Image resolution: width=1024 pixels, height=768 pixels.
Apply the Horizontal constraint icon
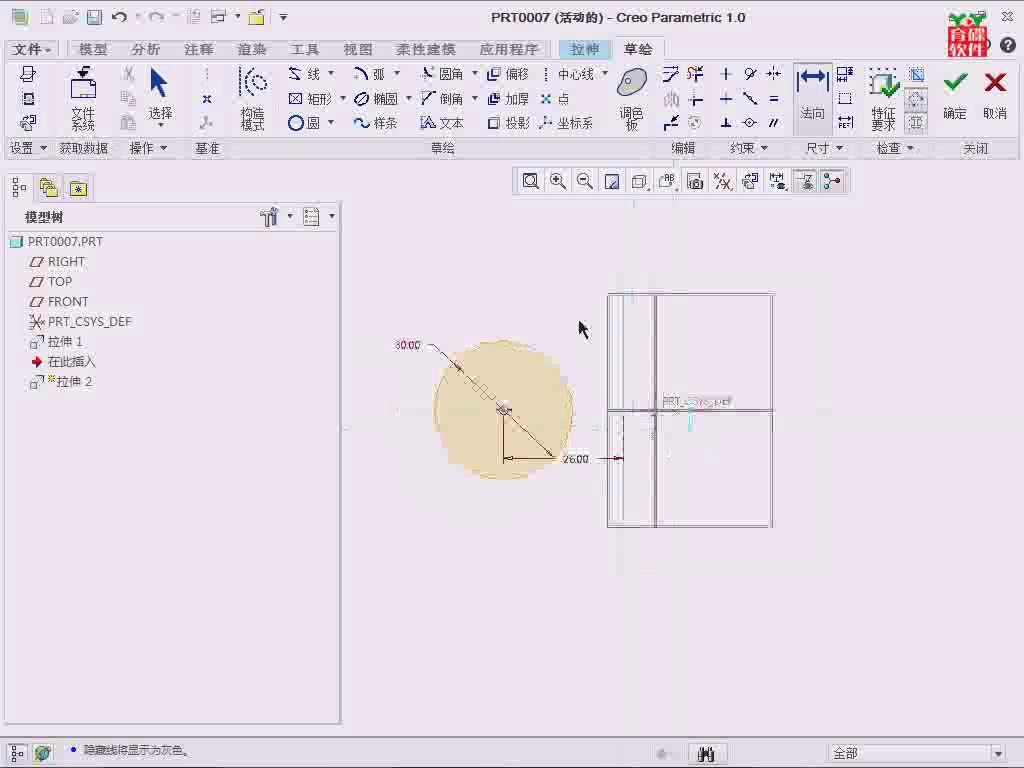click(726, 99)
